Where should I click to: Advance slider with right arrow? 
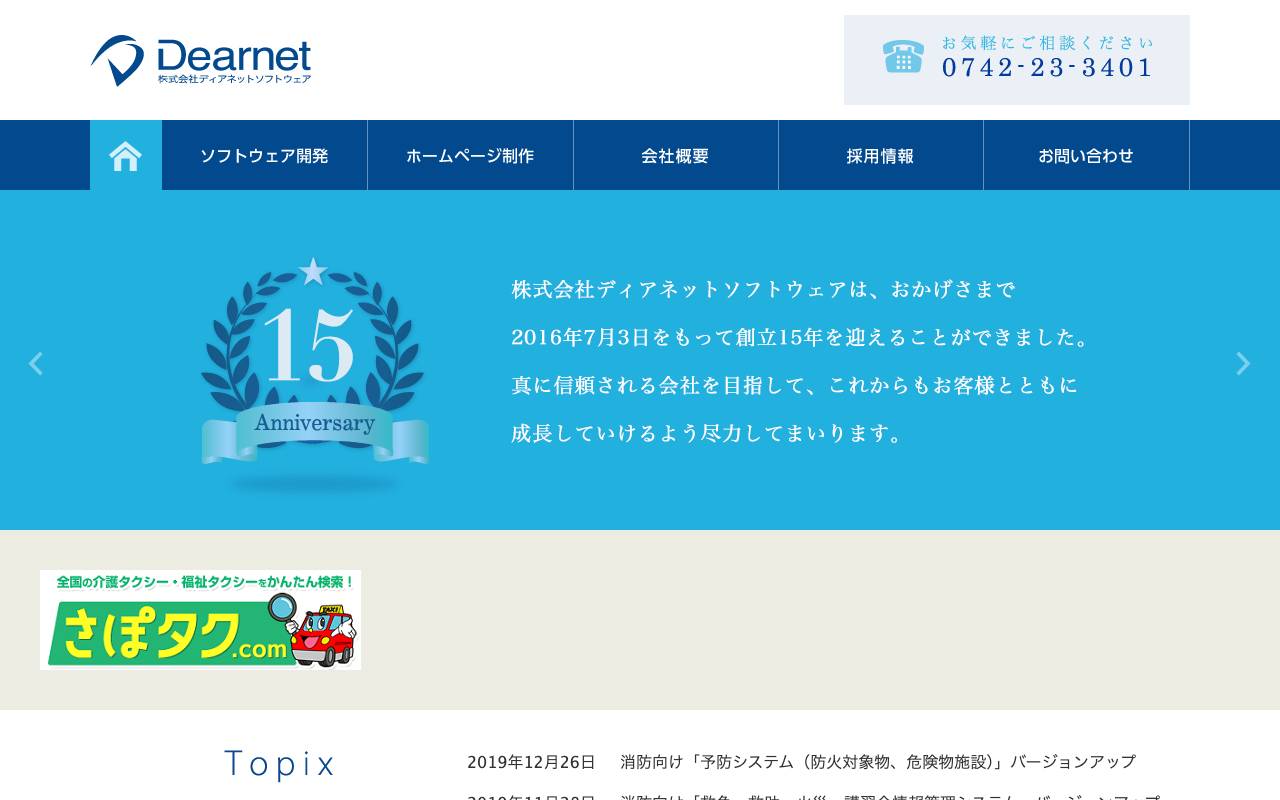point(1243,363)
